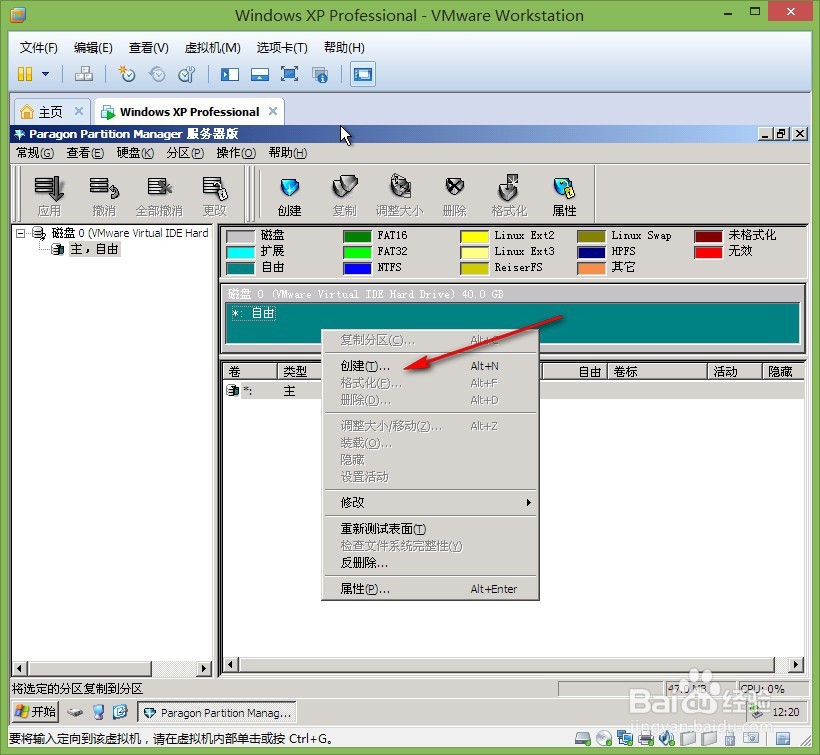
Task: Click the 活动 column header
Action: tap(734, 371)
